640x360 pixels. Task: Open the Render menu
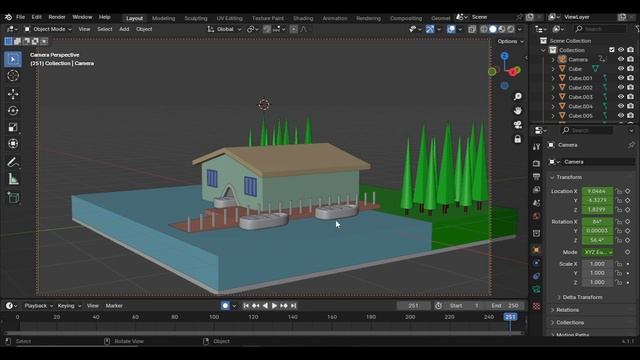[x=57, y=17]
